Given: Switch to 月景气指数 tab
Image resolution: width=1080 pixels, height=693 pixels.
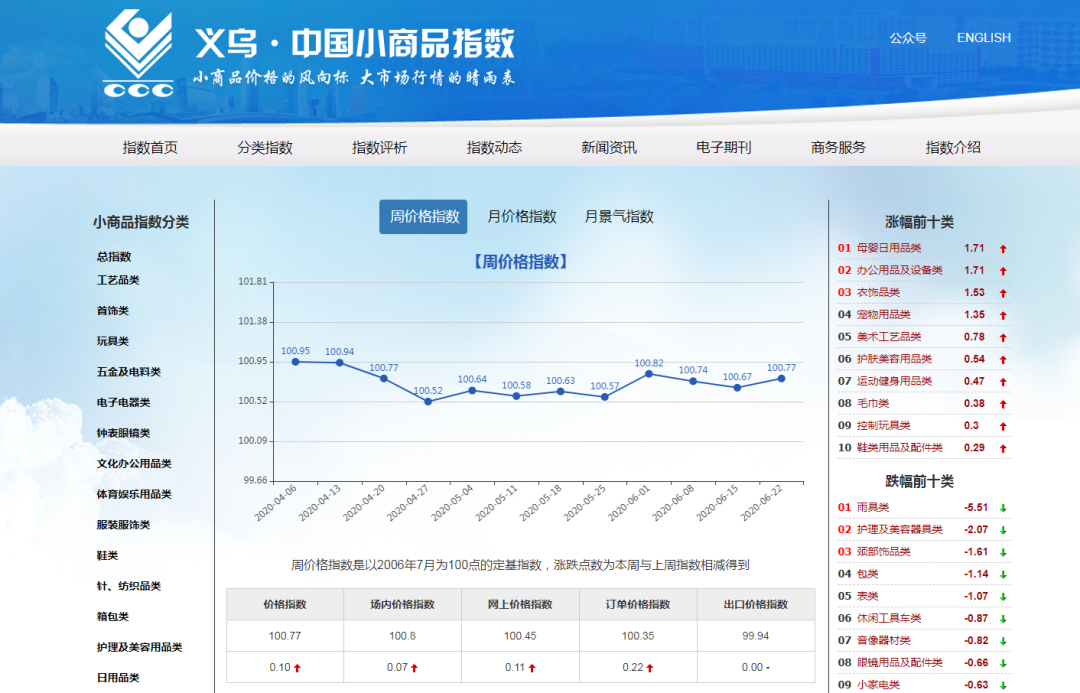Looking at the screenshot, I should click(x=619, y=217).
